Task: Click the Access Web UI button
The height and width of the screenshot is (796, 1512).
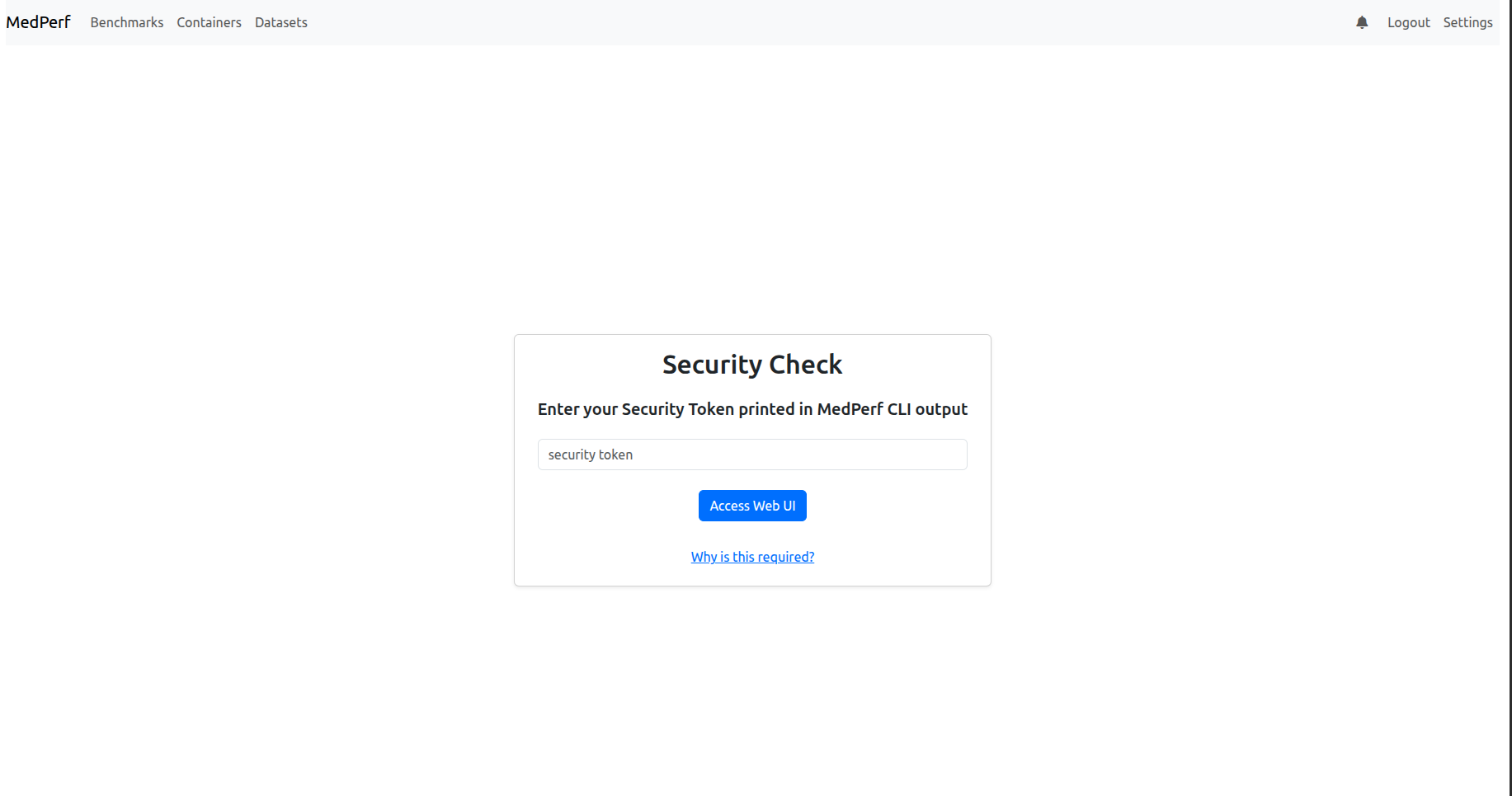Action: click(x=752, y=506)
